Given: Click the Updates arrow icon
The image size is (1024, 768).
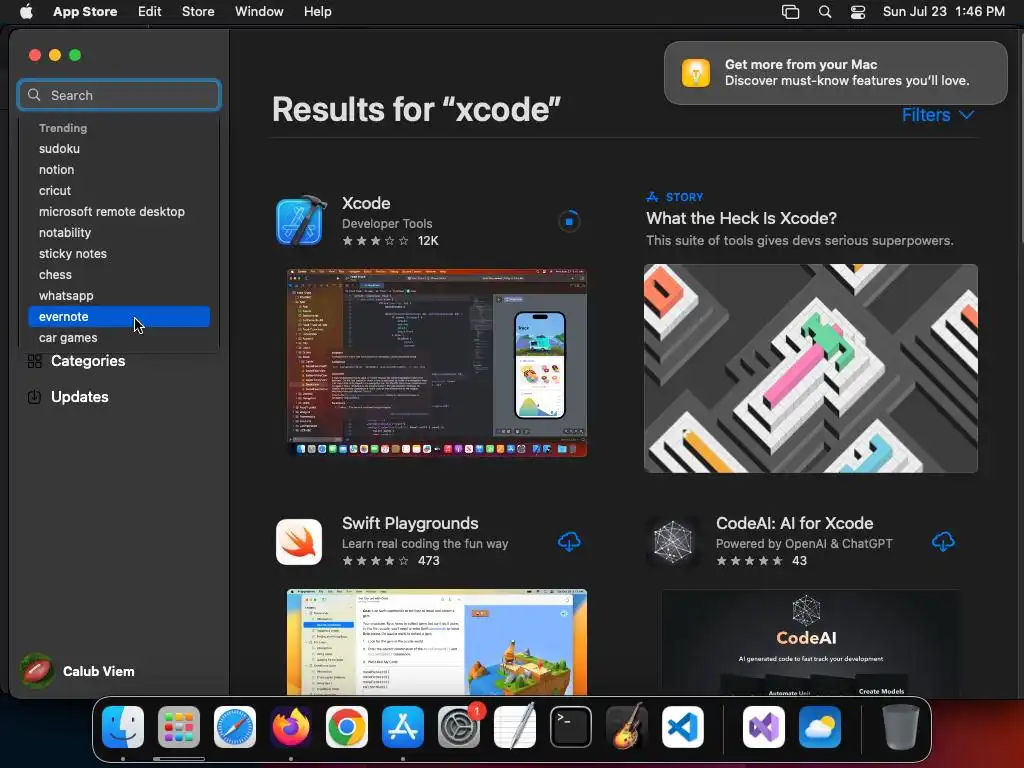Looking at the screenshot, I should (x=35, y=396).
